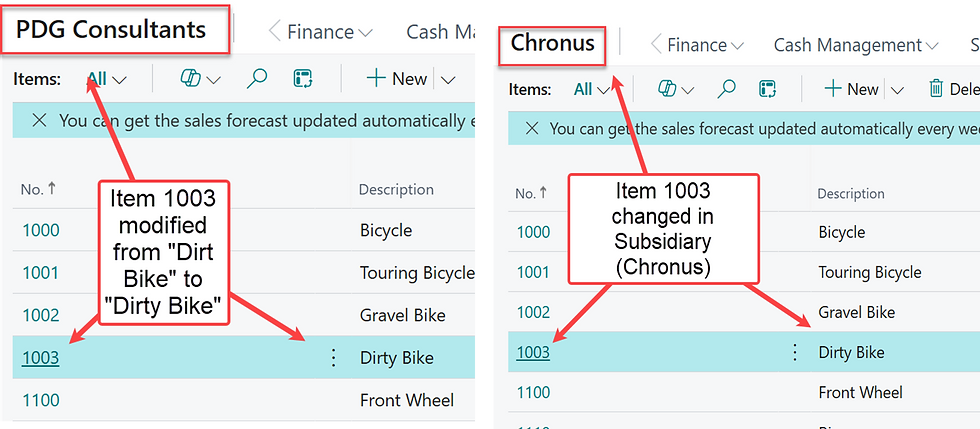Viewport: 980px width, 429px height.
Task: Open Copilot icon in Chronus toolbar
Action: tap(666, 89)
